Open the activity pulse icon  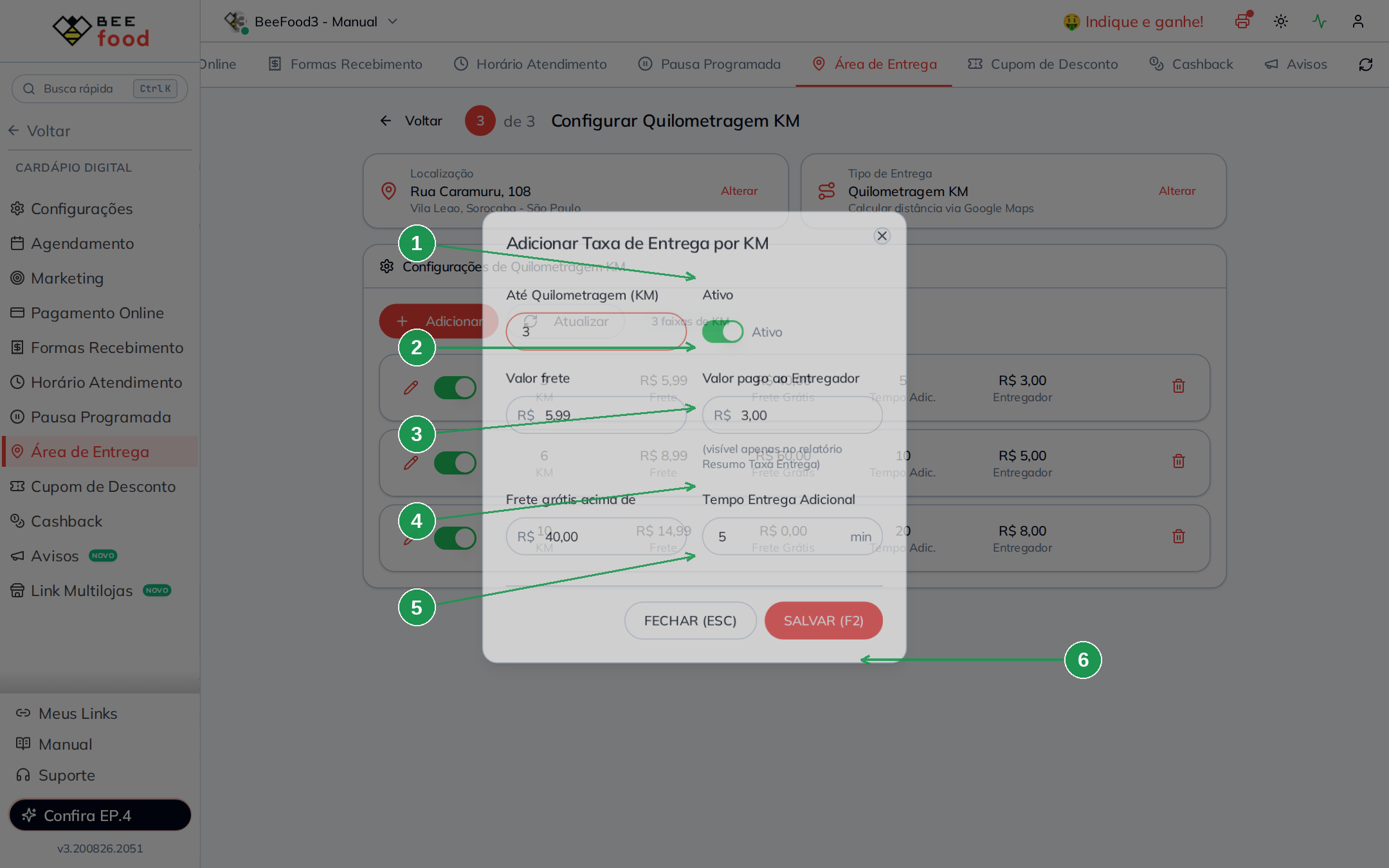click(1320, 21)
